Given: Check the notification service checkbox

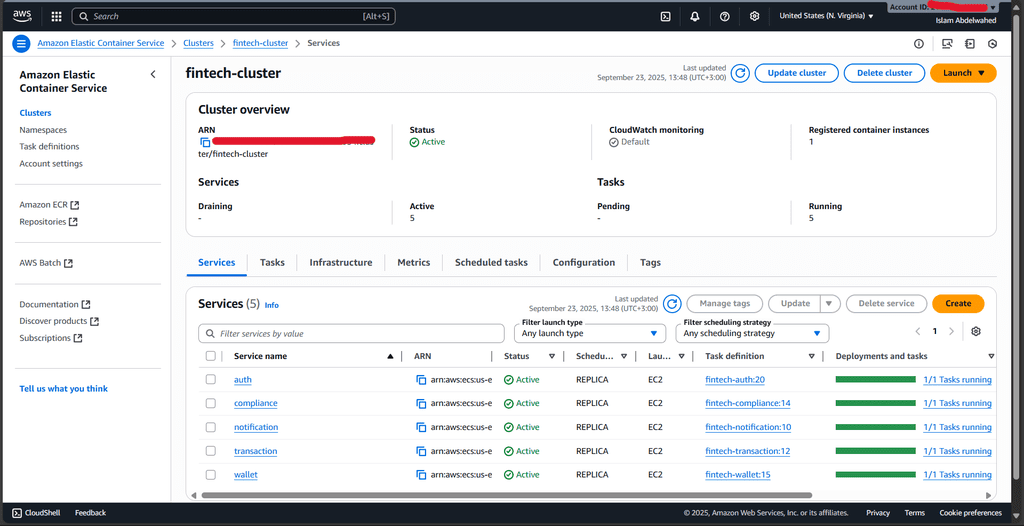Looking at the screenshot, I should coord(210,427).
